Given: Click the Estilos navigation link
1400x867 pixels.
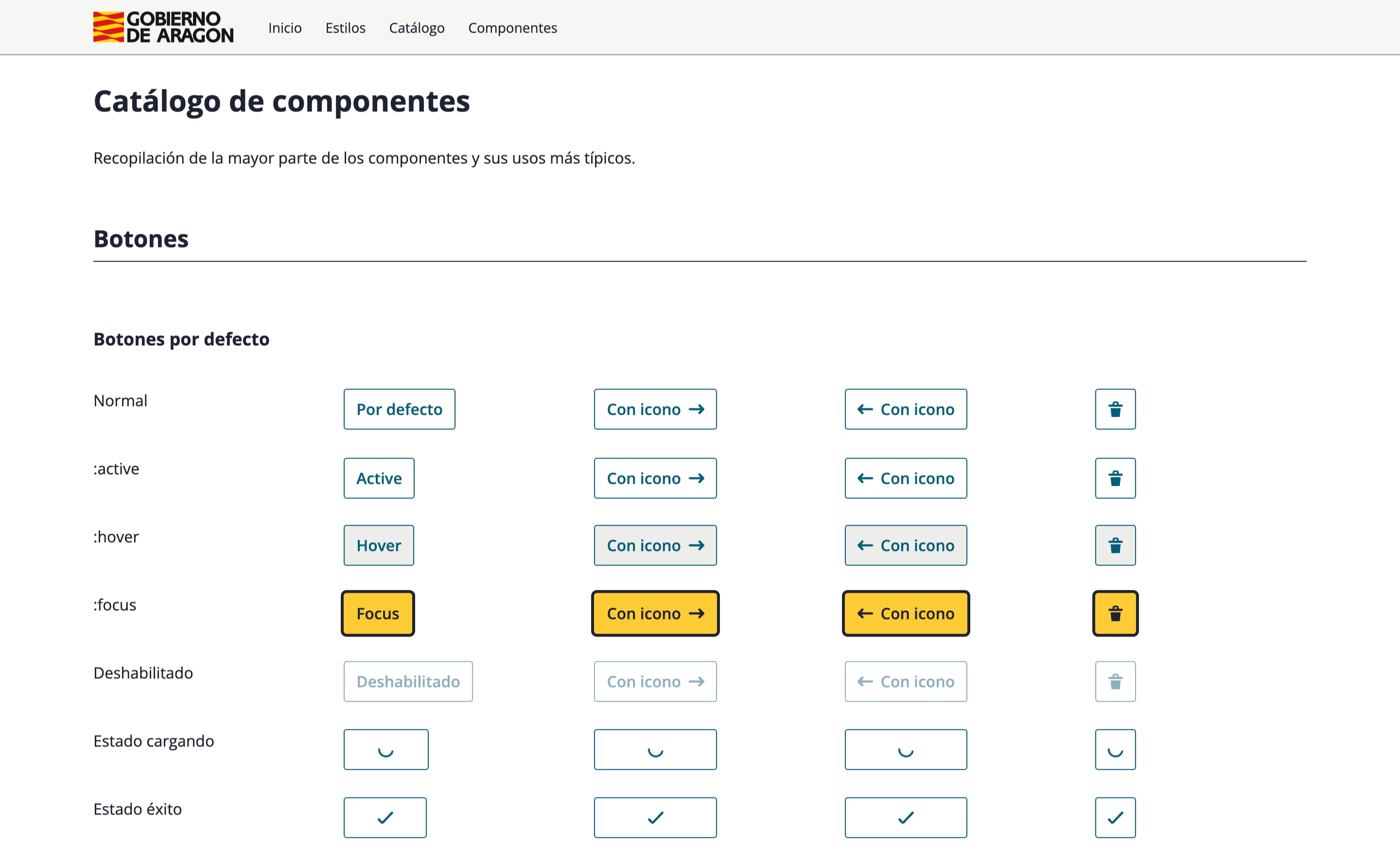Looking at the screenshot, I should (345, 27).
